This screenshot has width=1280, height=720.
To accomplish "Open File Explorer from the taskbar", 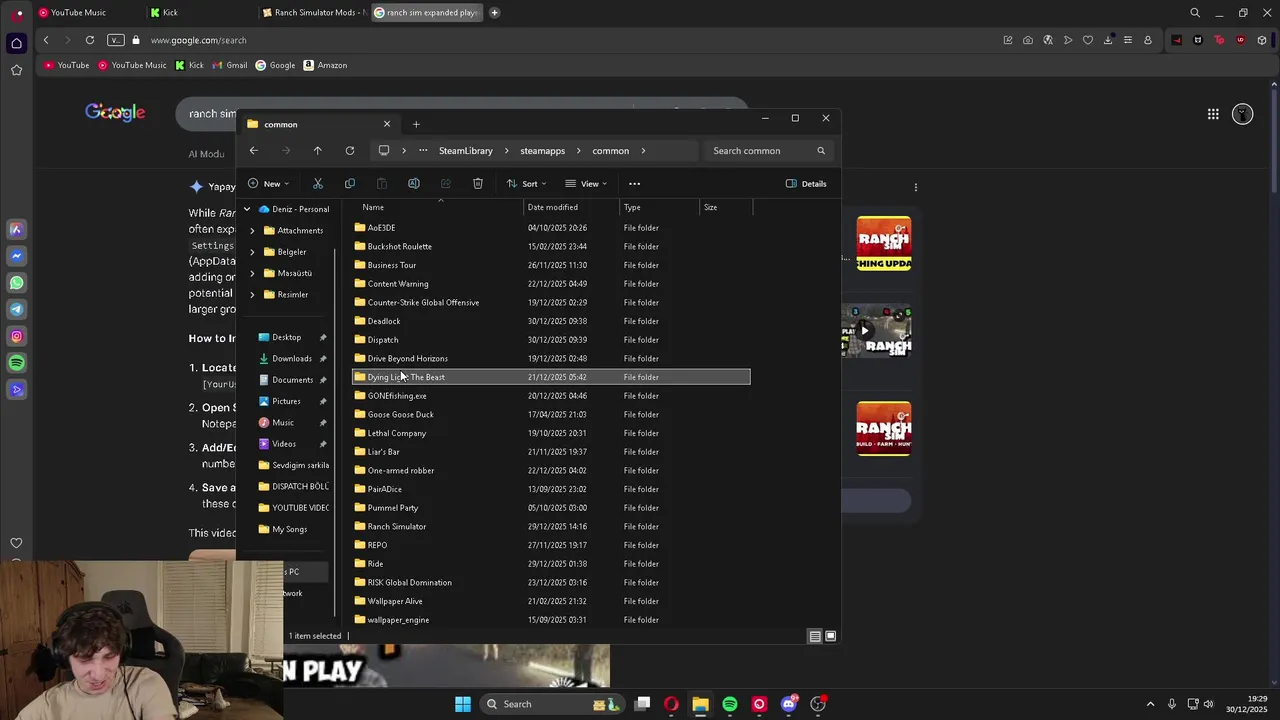I will click(x=700, y=704).
